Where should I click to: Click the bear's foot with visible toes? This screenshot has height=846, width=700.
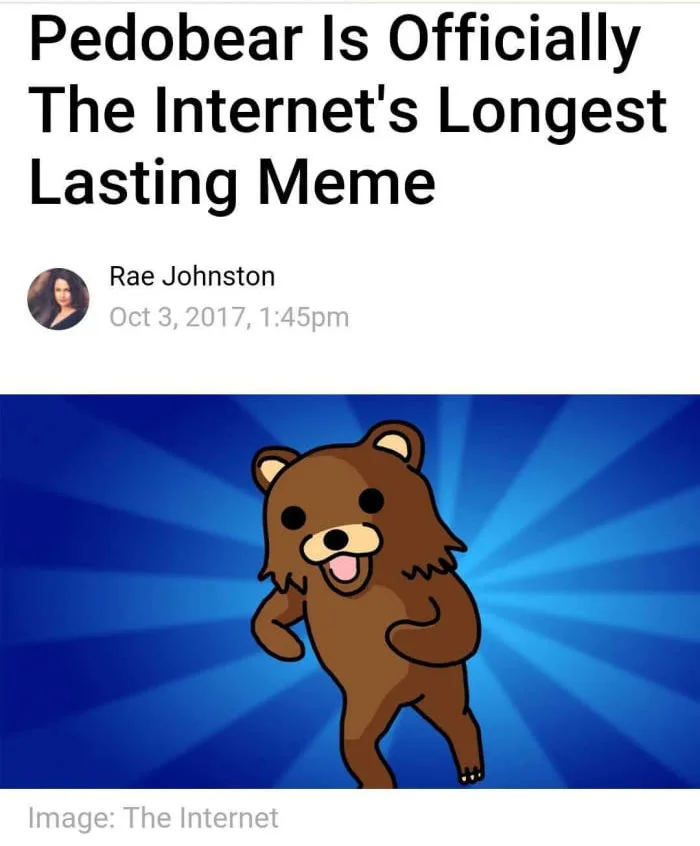472,773
